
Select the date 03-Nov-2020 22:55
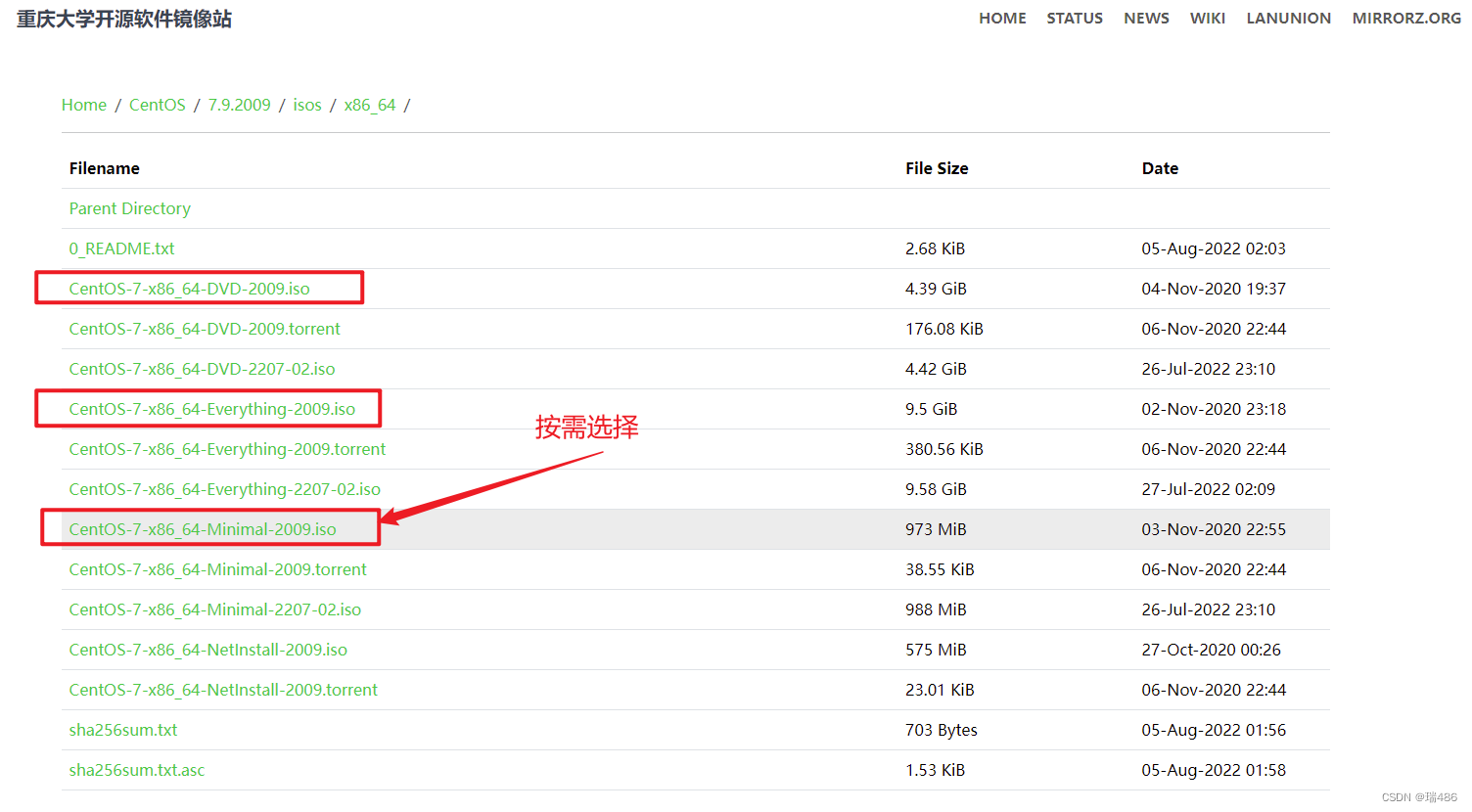pos(1214,529)
